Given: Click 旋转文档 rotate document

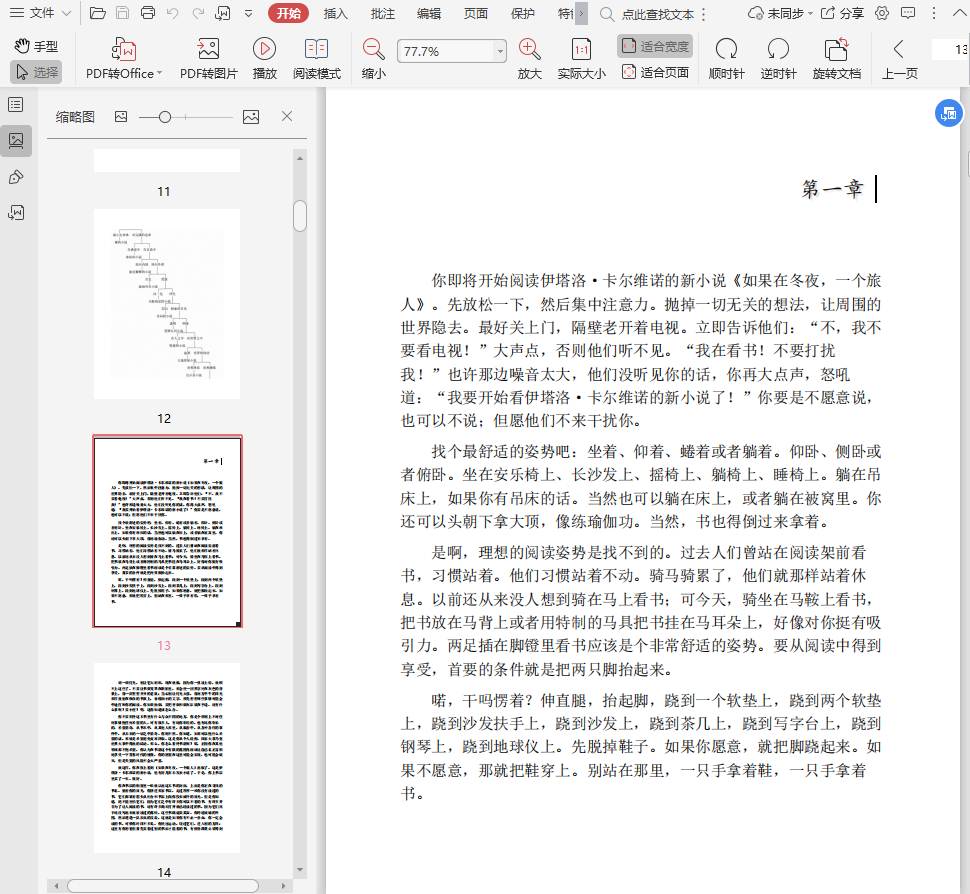Looking at the screenshot, I should [836, 58].
